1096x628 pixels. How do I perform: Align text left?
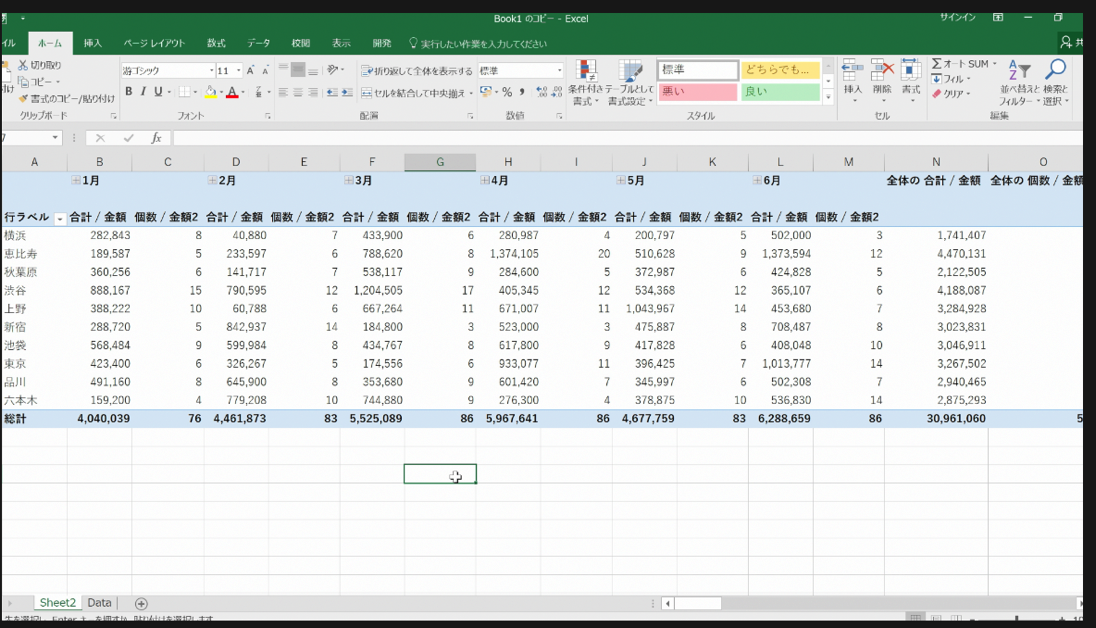click(x=283, y=92)
